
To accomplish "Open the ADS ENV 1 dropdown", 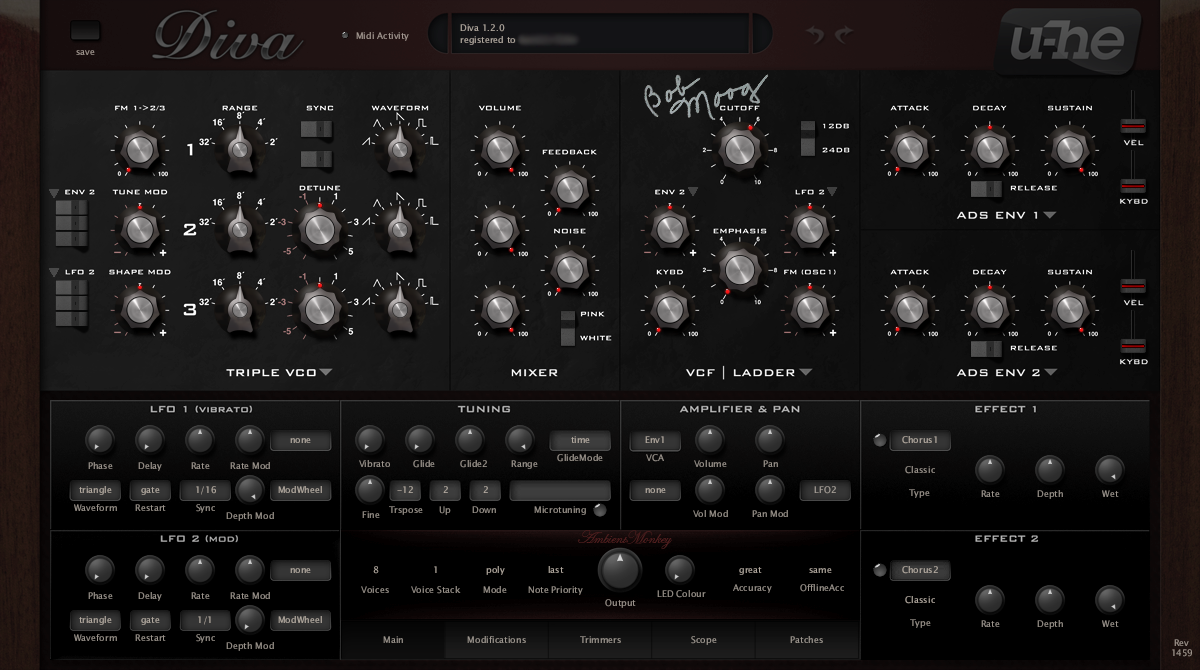I will point(1051,215).
